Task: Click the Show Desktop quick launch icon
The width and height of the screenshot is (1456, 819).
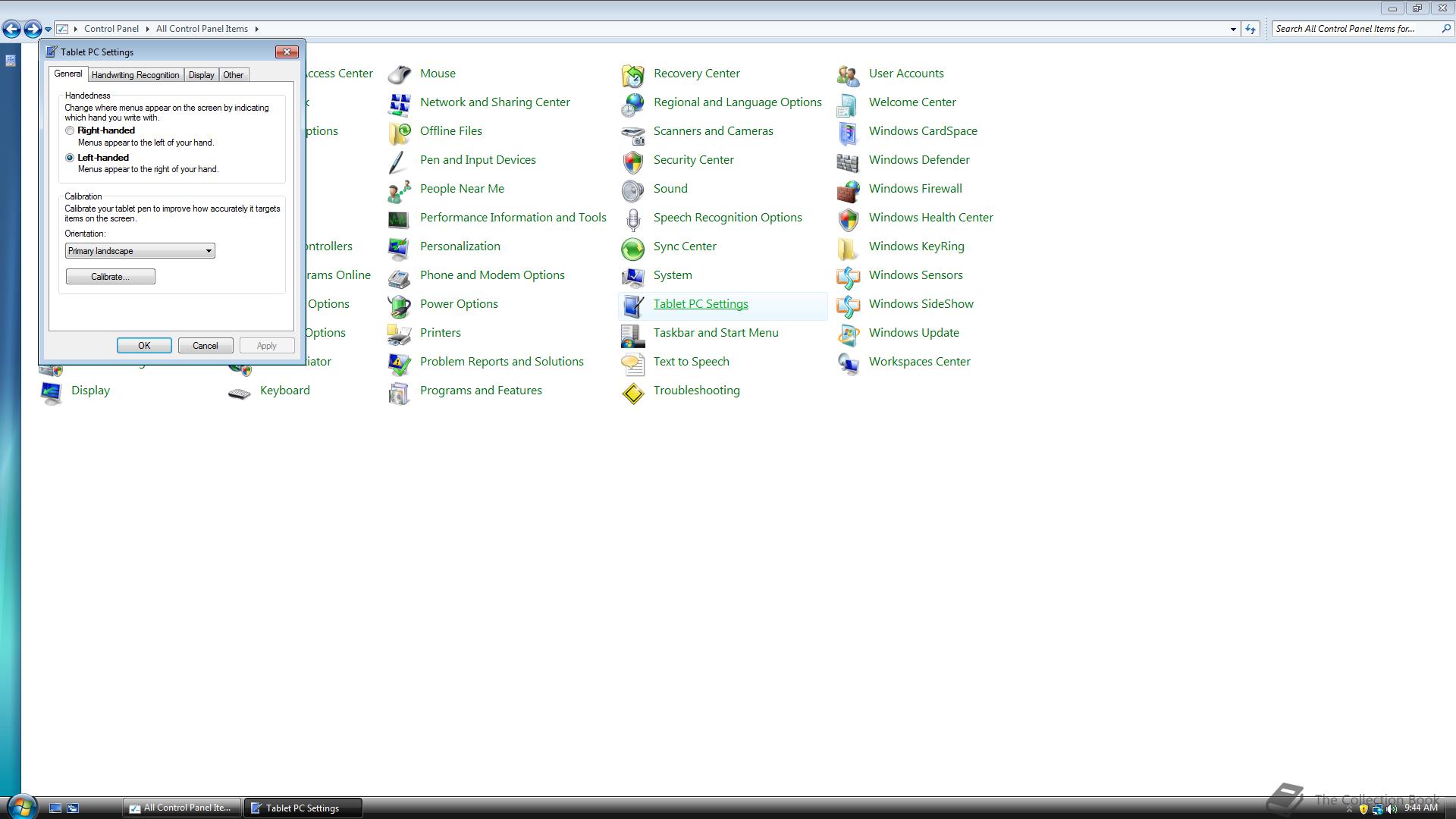Action: point(55,808)
